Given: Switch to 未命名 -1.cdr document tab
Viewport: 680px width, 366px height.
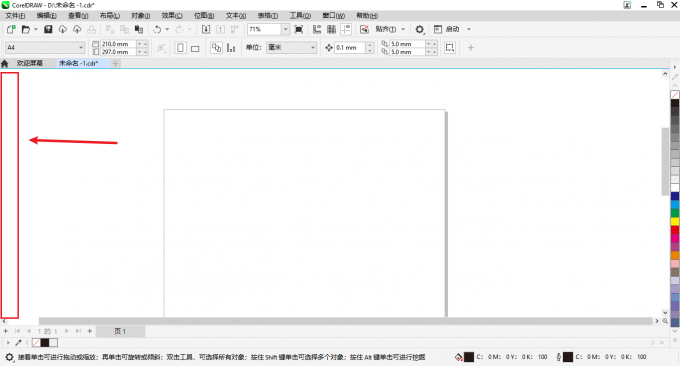Looking at the screenshot, I should (x=78, y=63).
